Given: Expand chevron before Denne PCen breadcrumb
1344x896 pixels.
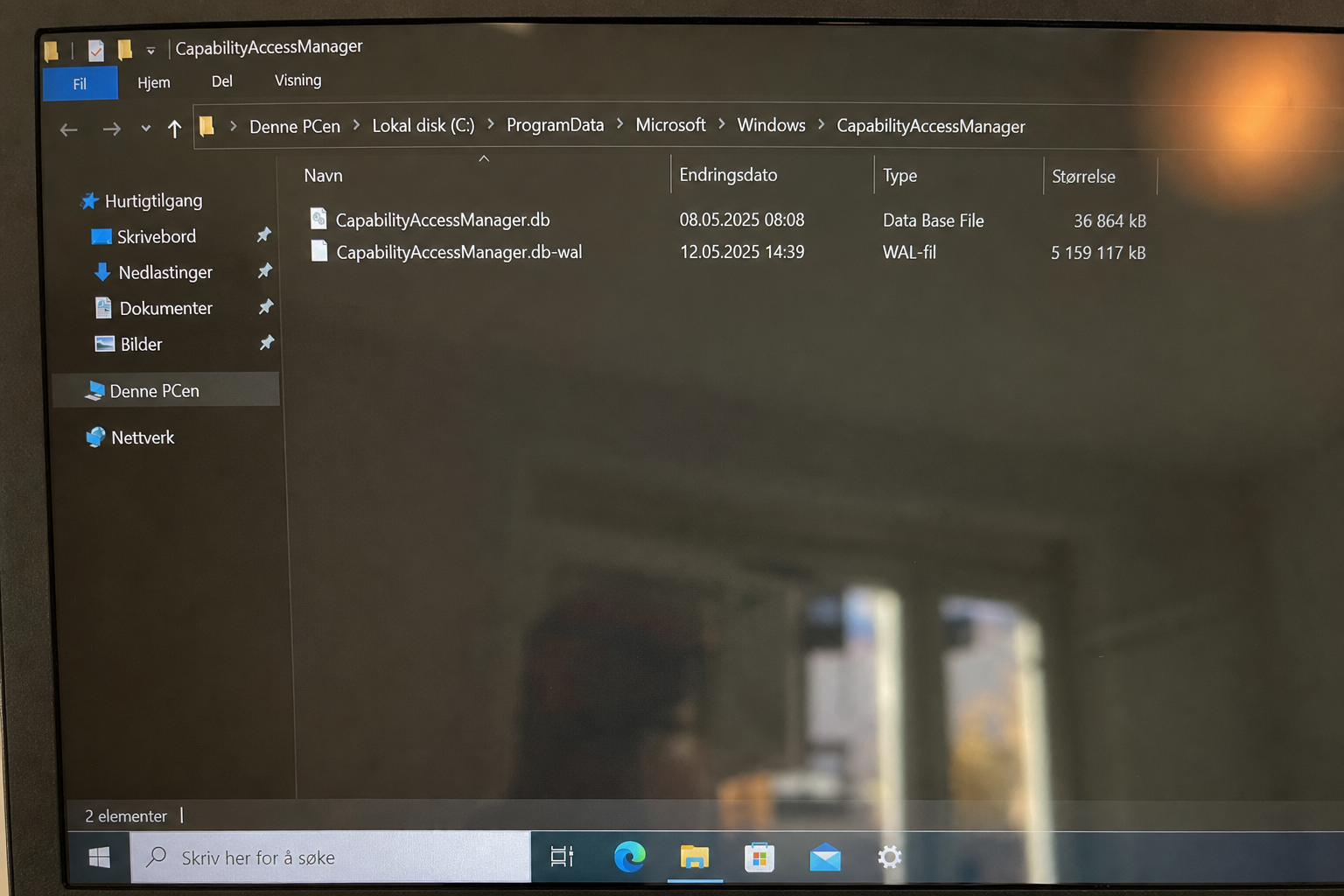Looking at the screenshot, I should tap(233, 126).
